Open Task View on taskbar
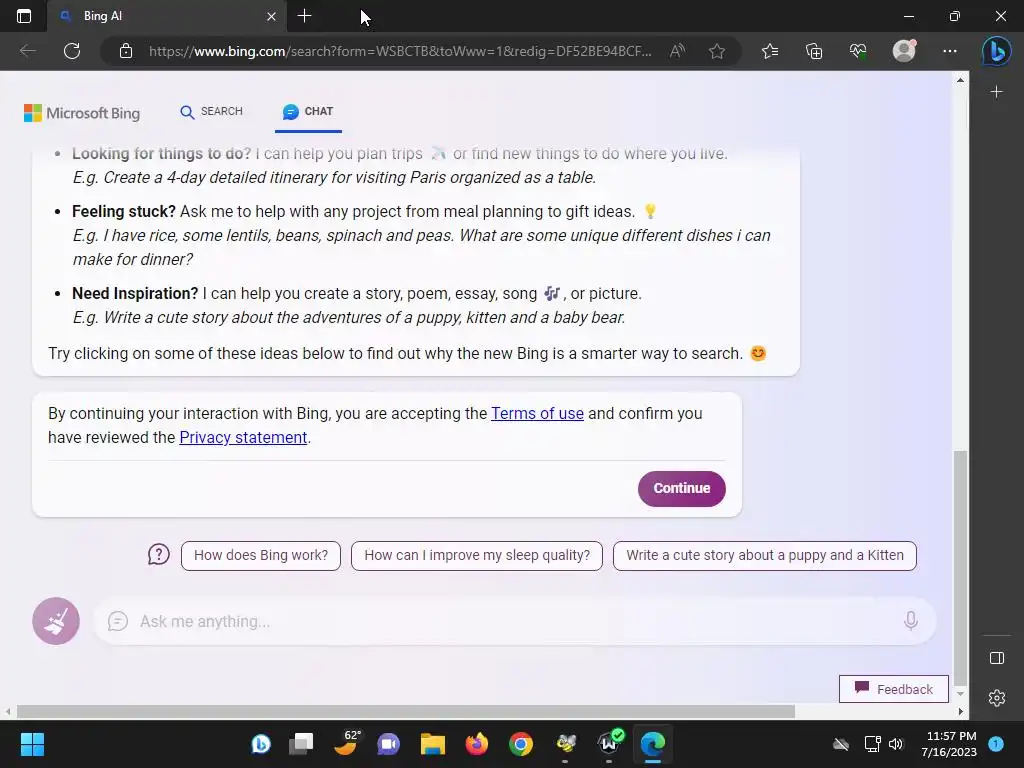The height and width of the screenshot is (768, 1024). point(302,744)
